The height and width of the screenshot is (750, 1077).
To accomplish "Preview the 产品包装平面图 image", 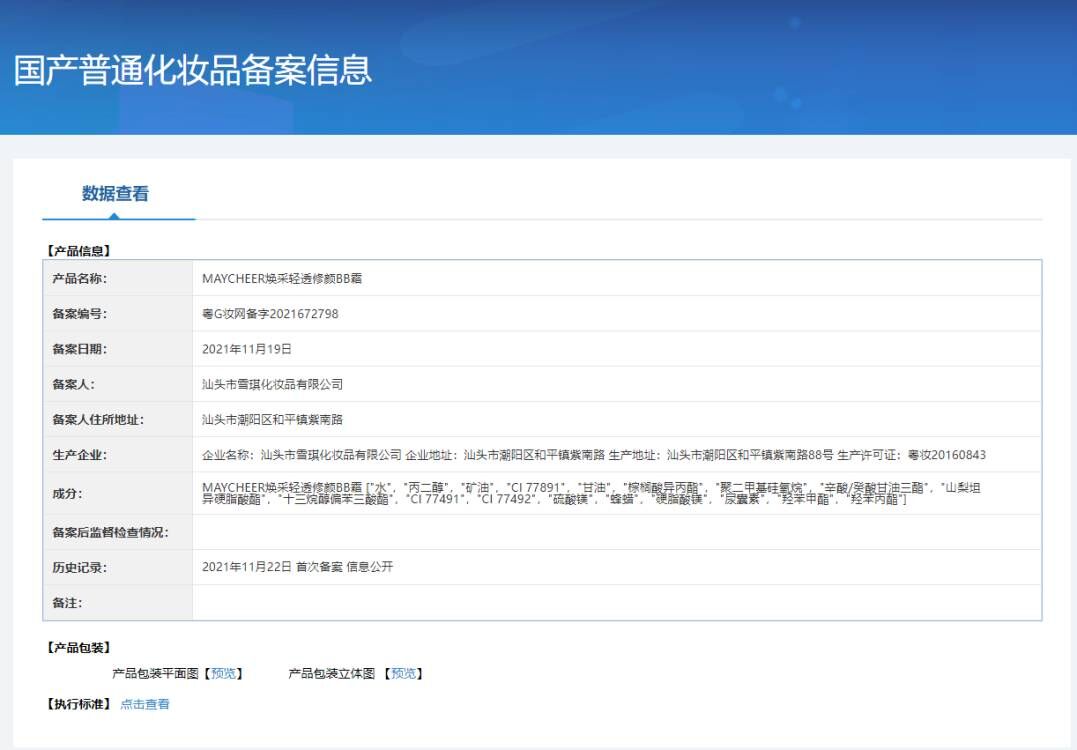I will [224, 674].
